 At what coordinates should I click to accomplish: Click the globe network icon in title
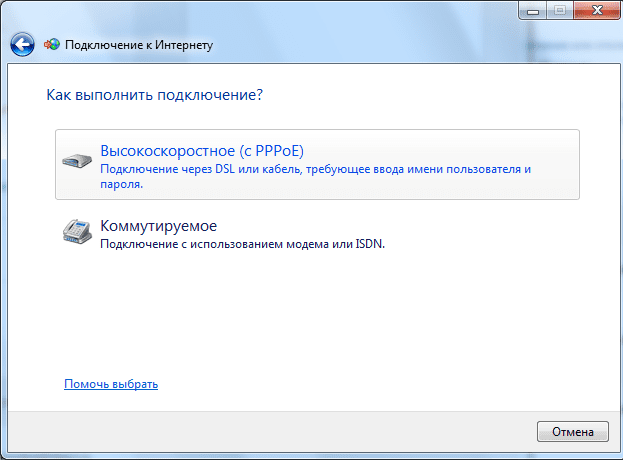52,44
